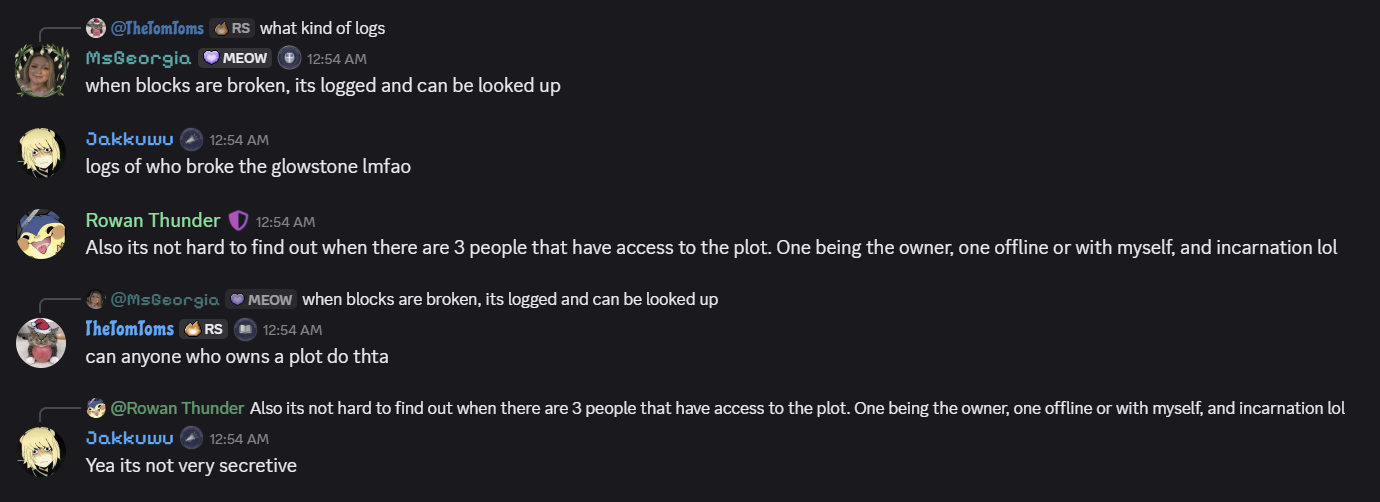Click MsGeorgia's large profile avatar
The image size is (1380, 502).
41,71
